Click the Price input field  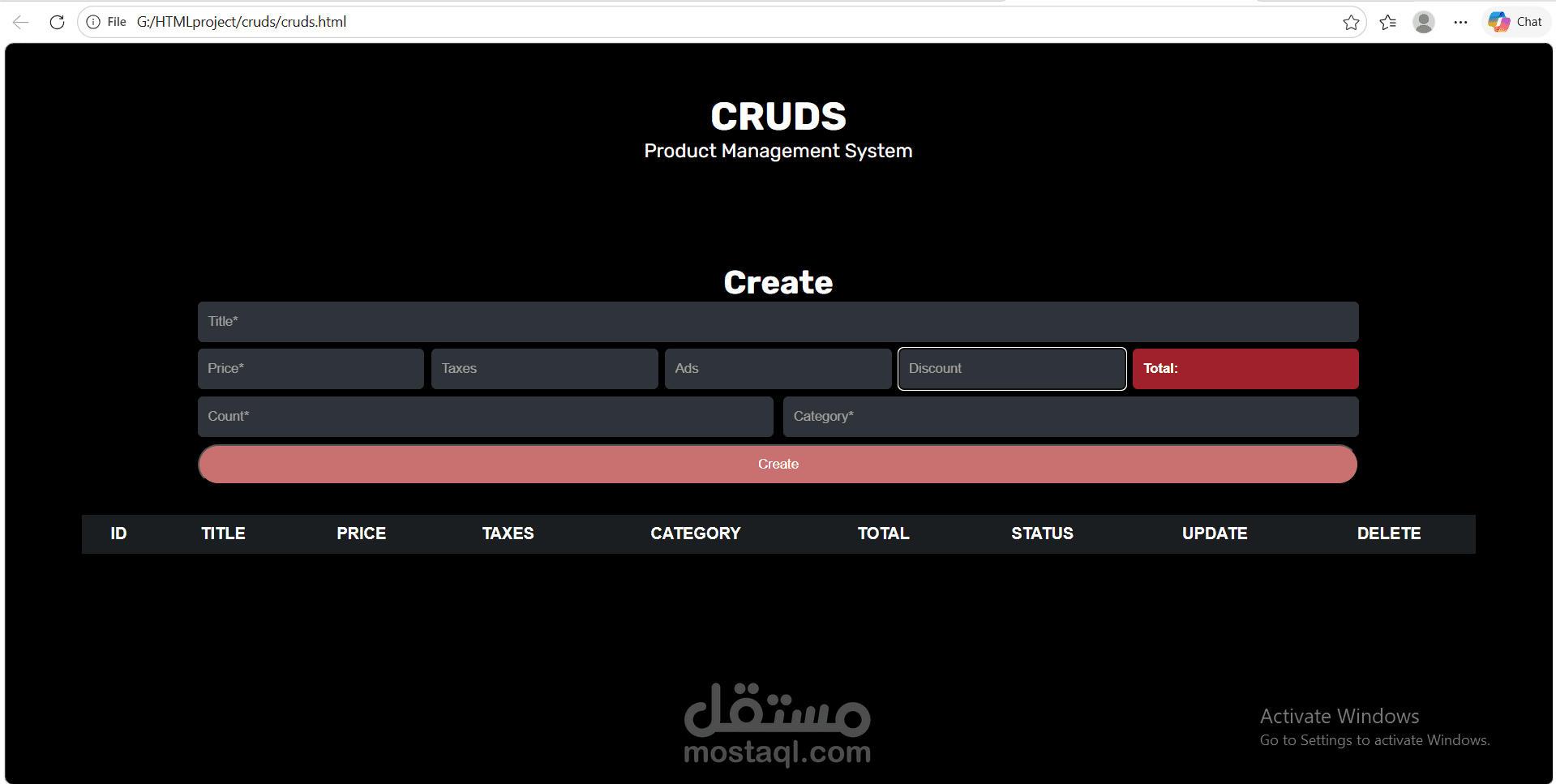point(311,368)
